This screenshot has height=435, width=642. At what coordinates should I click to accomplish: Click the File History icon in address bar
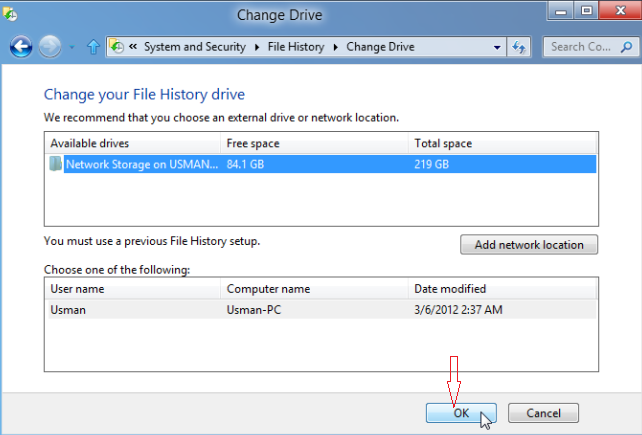(x=117, y=47)
